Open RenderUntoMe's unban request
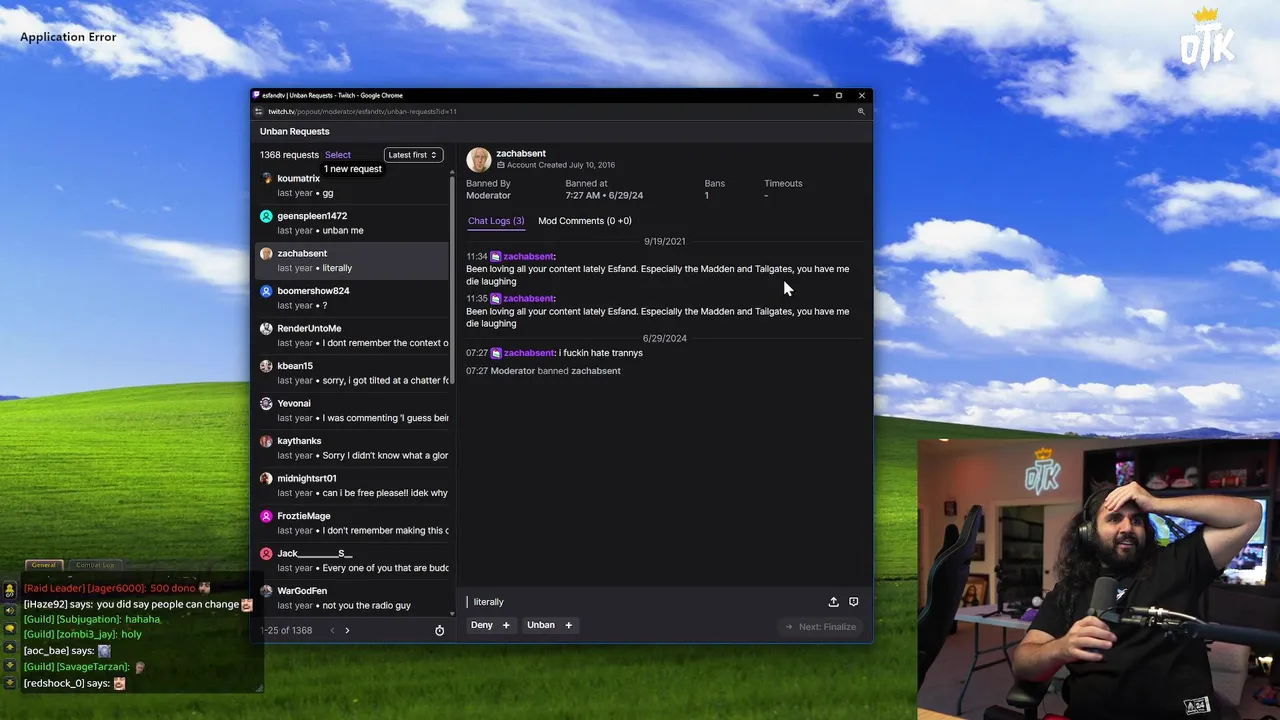The height and width of the screenshot is (720, 1280). point(352,335)
